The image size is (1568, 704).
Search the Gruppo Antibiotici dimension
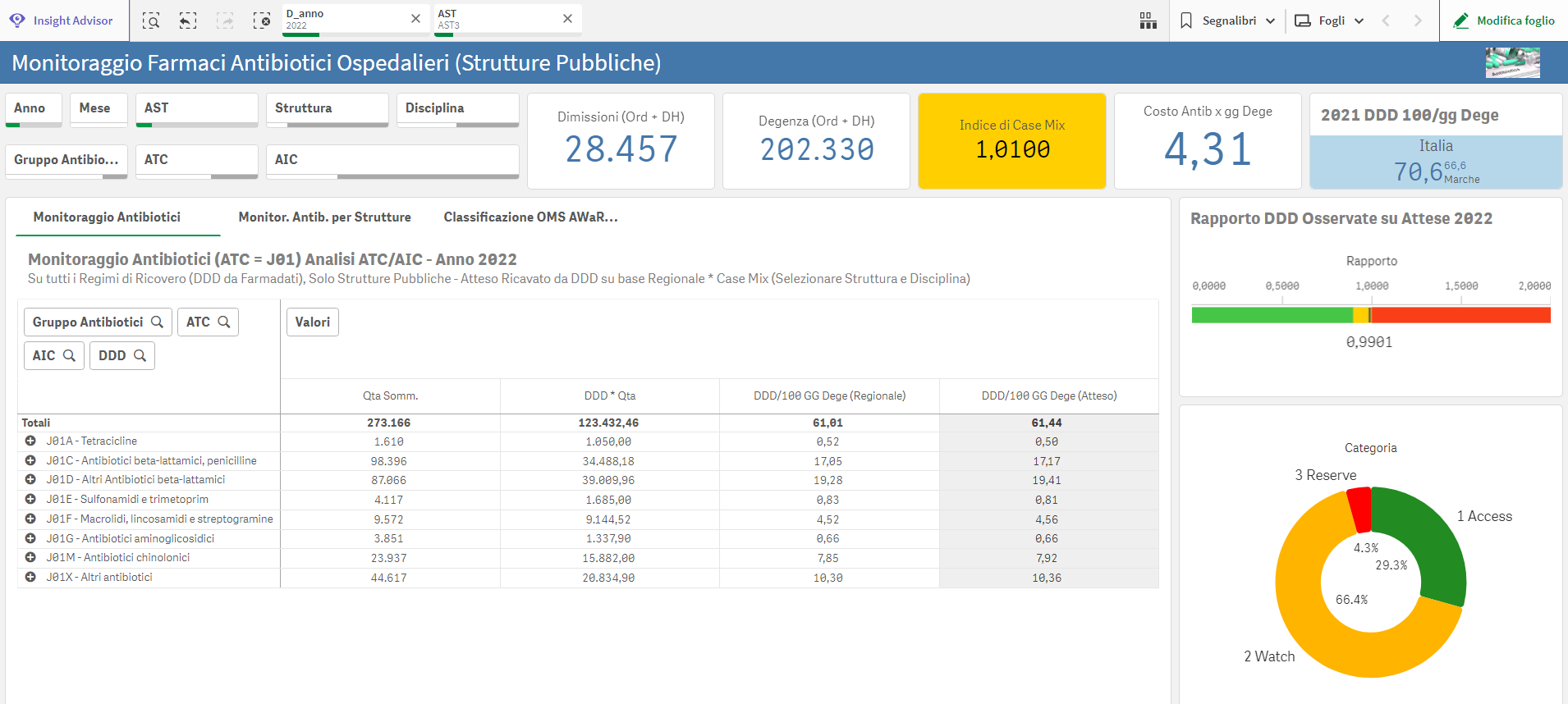[x=157, y=322]
